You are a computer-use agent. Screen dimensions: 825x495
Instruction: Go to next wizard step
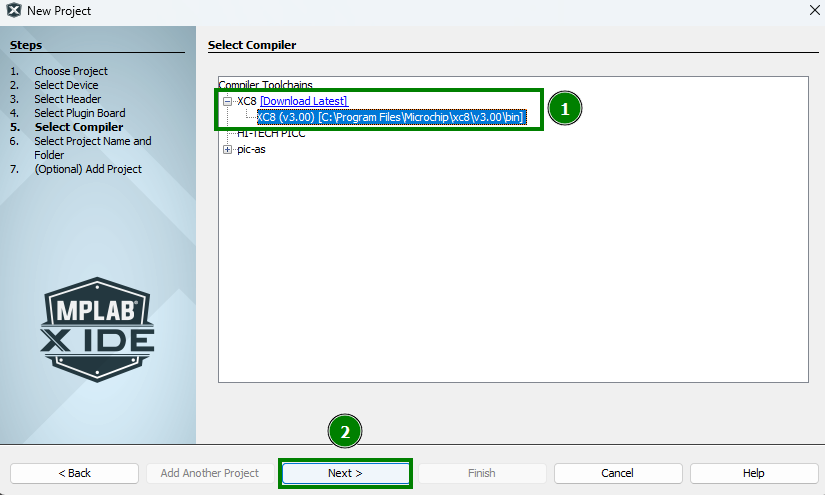click(345, 473)
